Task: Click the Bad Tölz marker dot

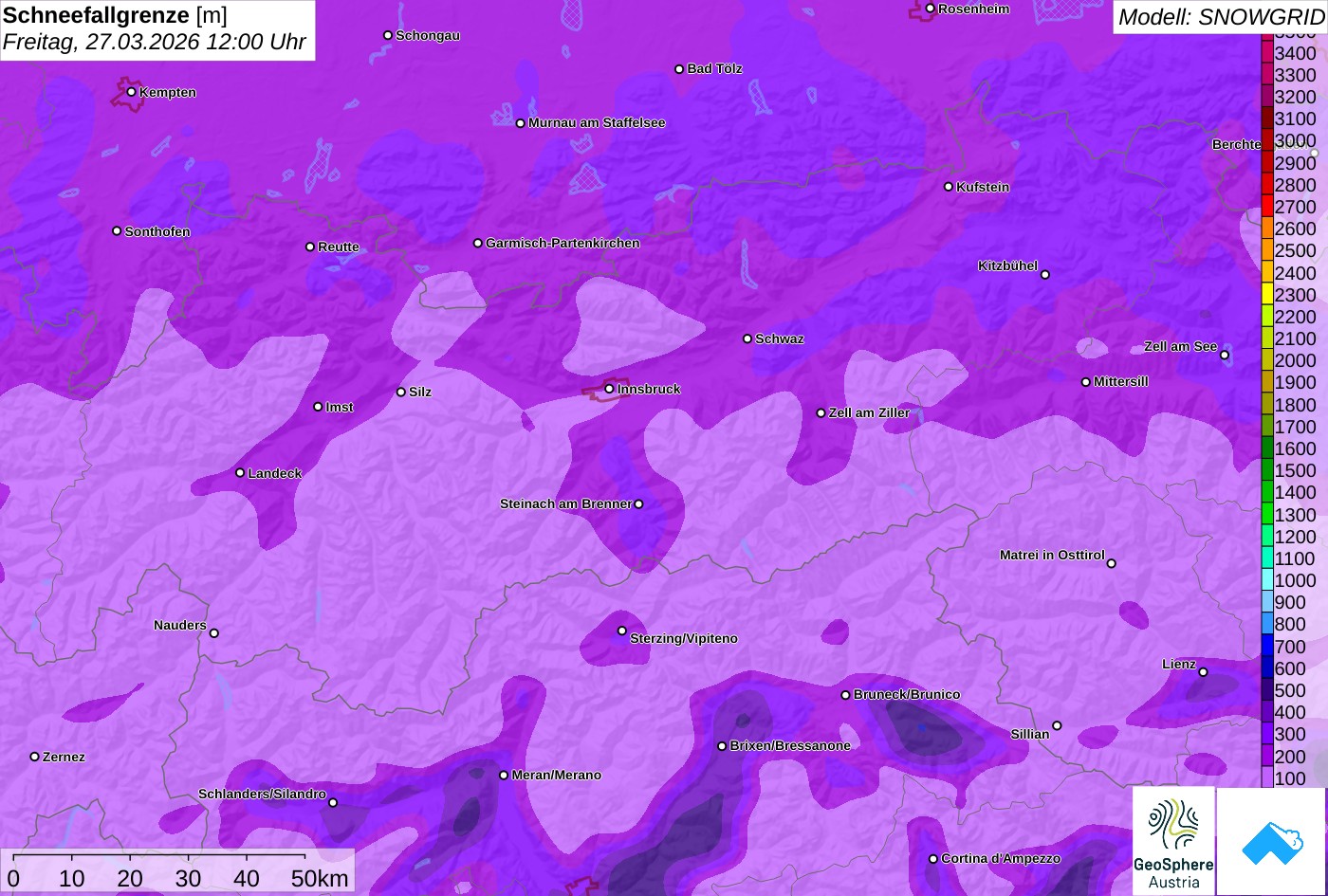Action: [x=679, y=69]
